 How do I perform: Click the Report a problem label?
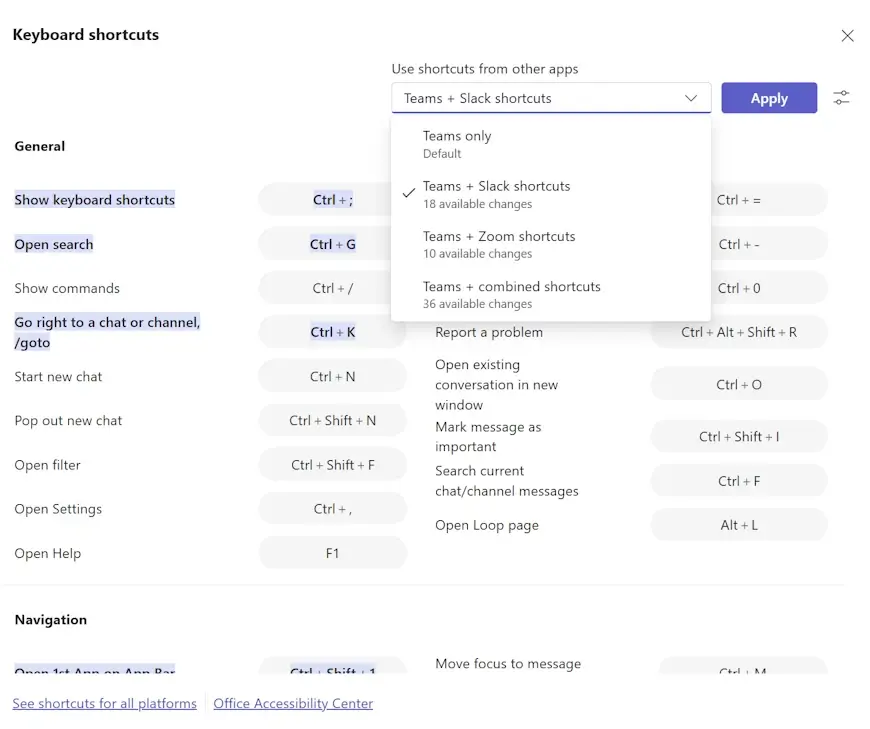(489, 332)
